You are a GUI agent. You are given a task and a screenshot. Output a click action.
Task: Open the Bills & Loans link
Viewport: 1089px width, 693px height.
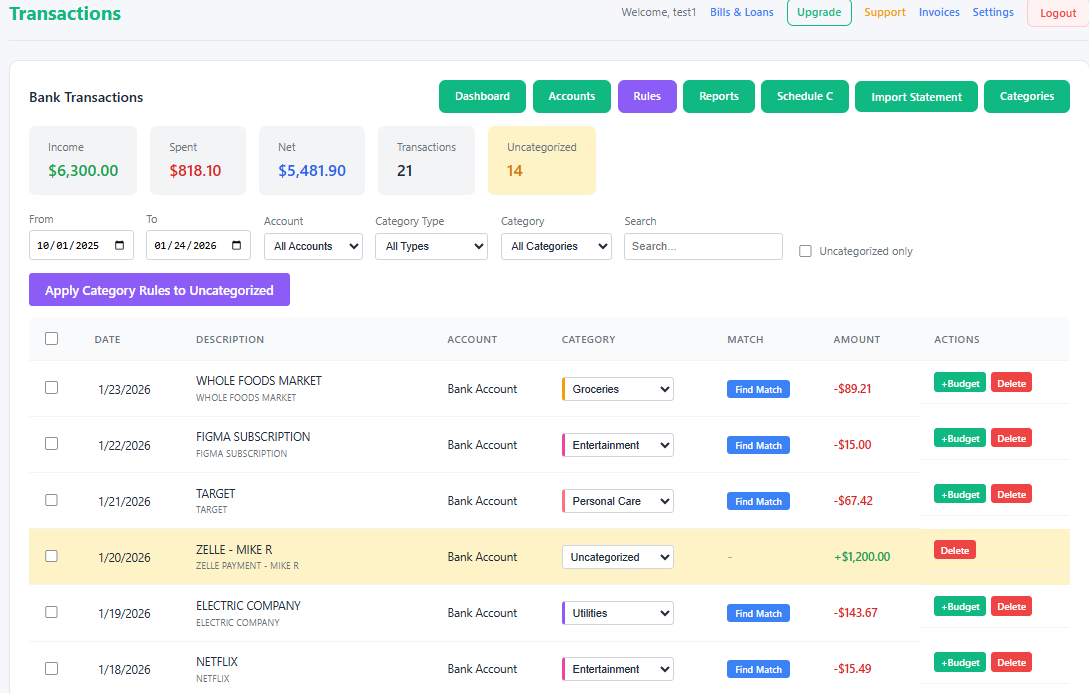pos(741,12)
